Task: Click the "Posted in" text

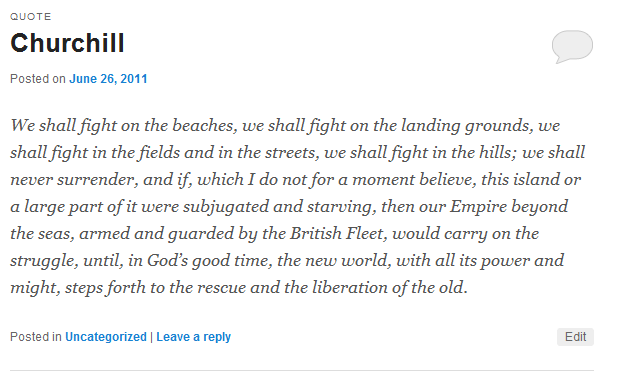Action: pos(36,337)
